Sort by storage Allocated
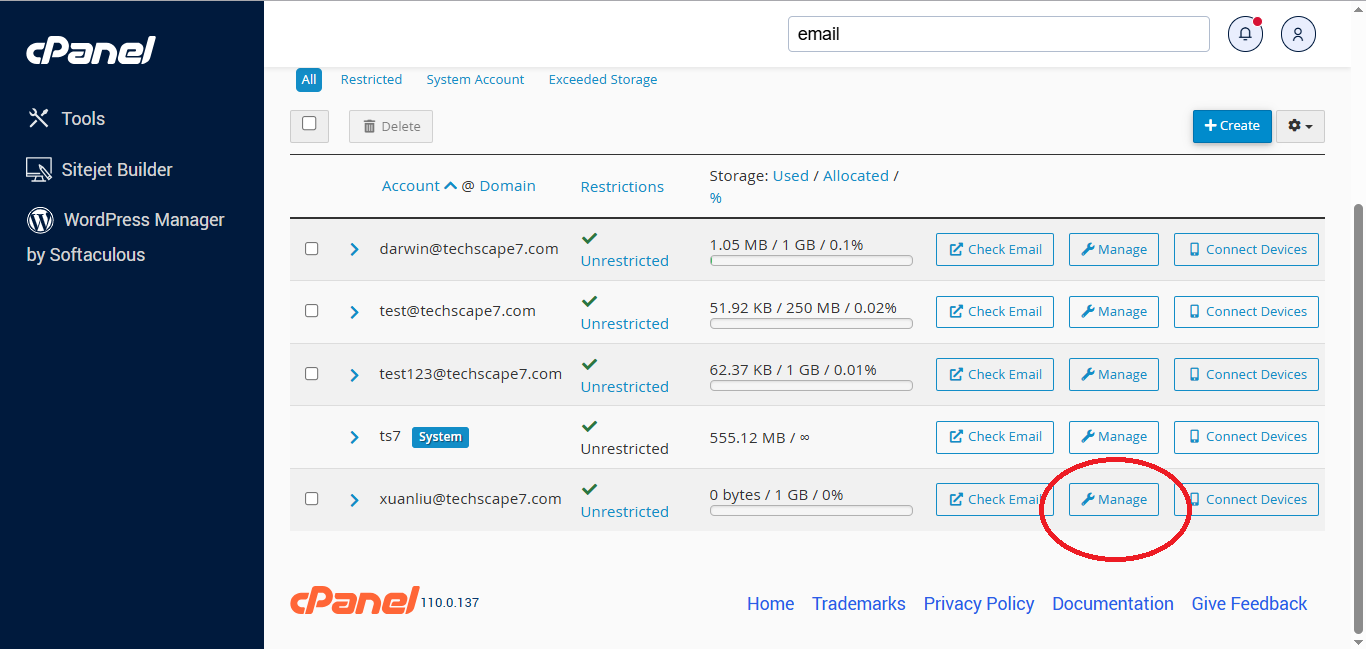Viewport: 1366px width, 651px height. 856,175
